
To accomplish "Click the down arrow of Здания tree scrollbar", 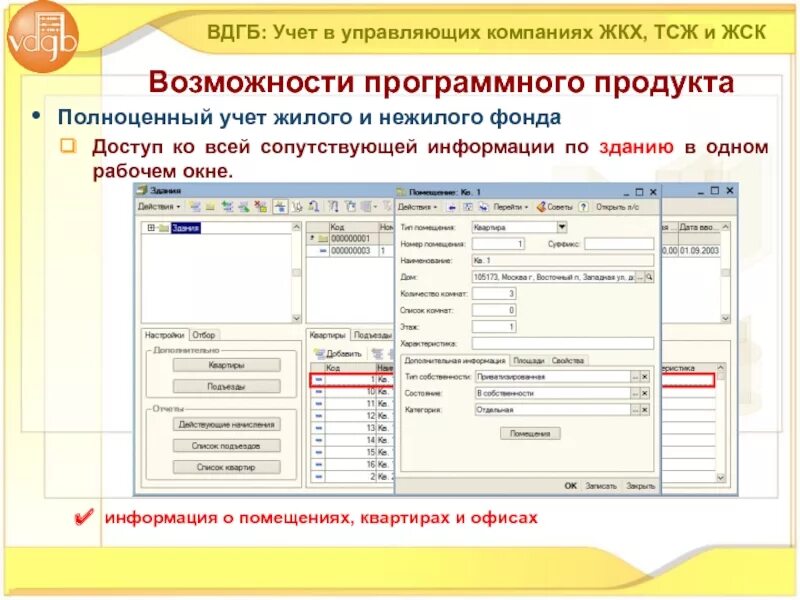I will coord(296,318).
